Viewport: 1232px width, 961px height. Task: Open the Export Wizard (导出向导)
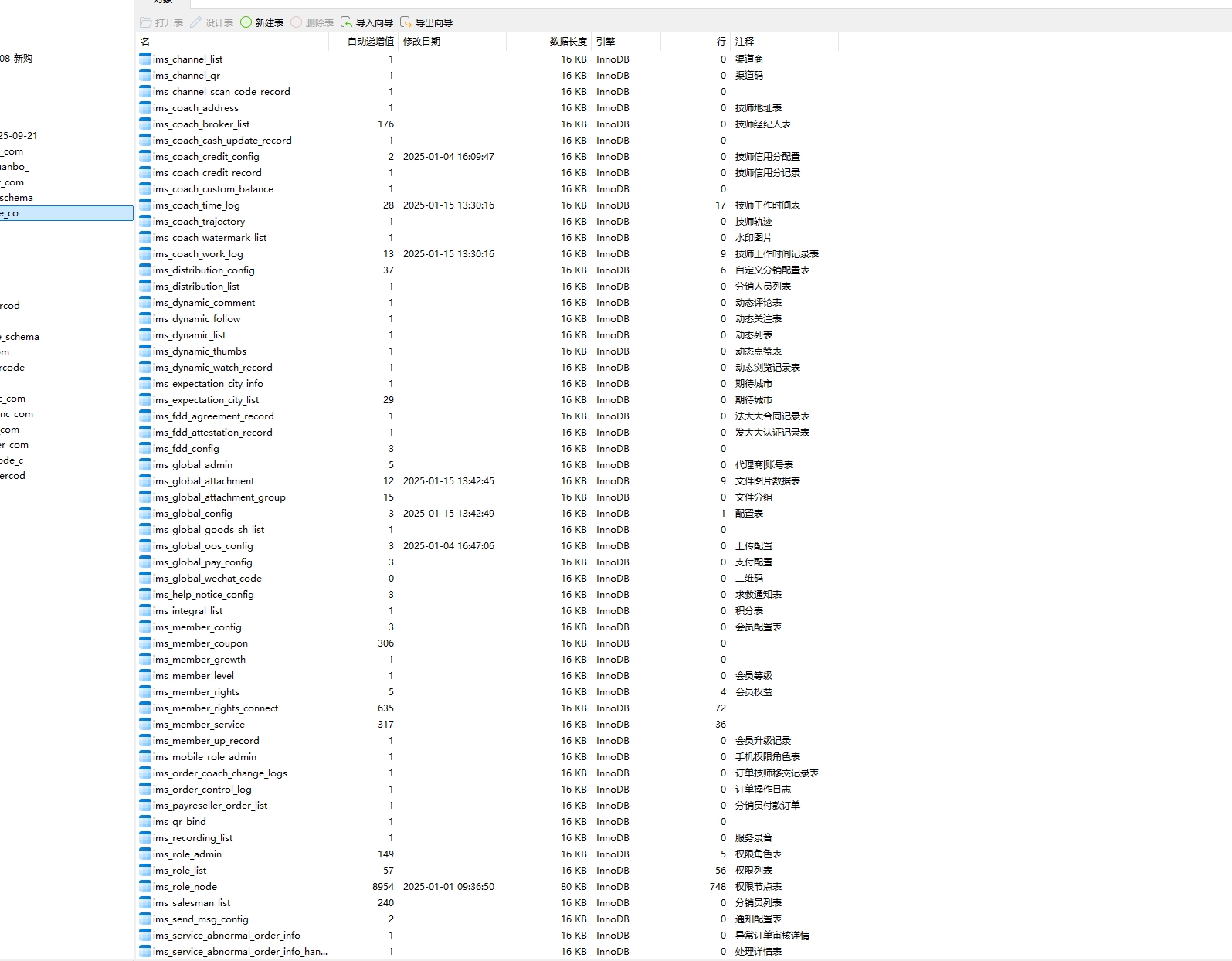(426, 22)
